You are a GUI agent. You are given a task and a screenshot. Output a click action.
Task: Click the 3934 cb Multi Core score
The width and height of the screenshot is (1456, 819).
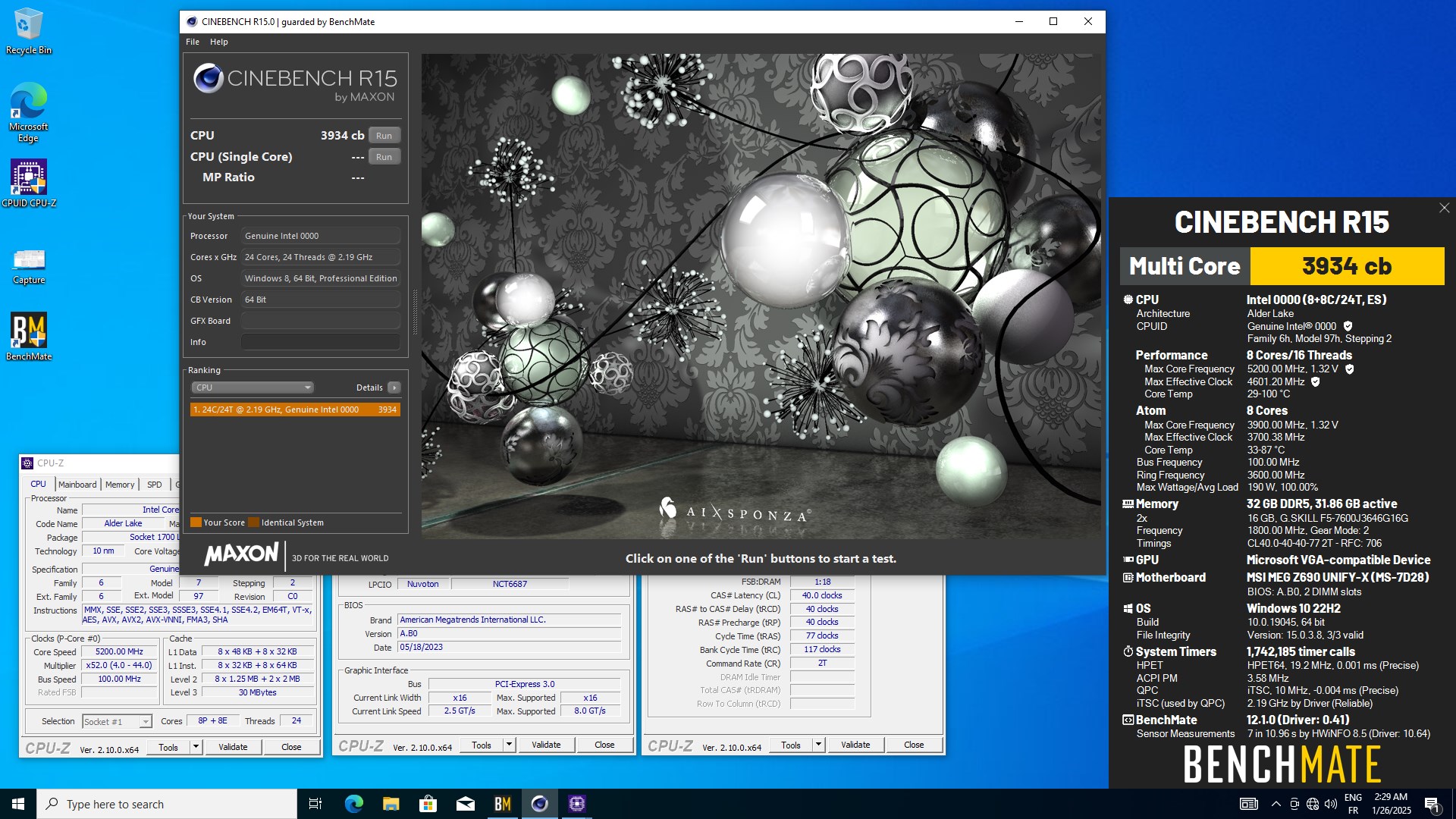point(1347,266)
